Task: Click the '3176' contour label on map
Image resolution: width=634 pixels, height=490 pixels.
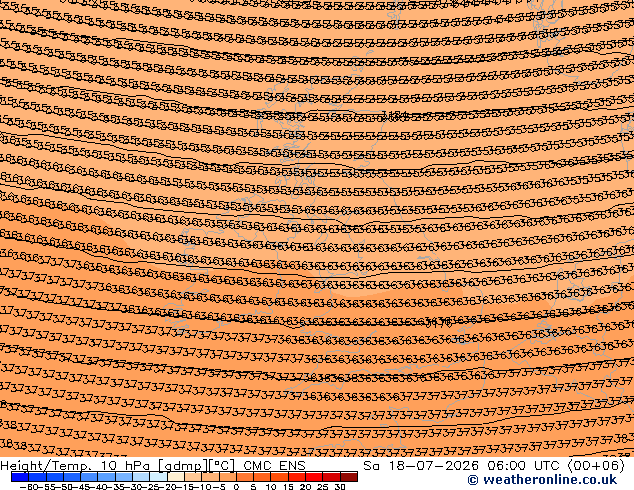Action: pos(439,322)
